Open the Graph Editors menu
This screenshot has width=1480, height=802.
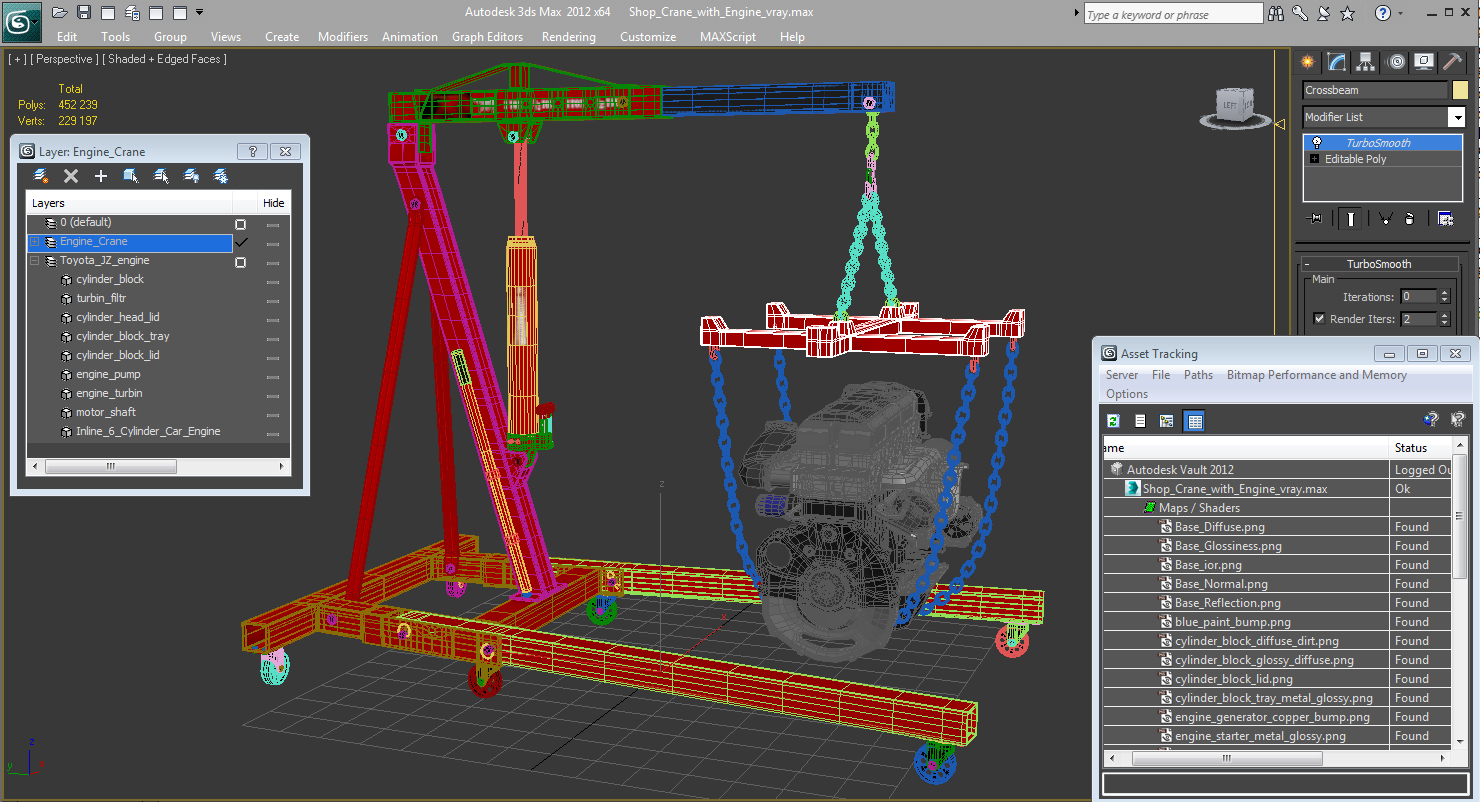pyautogui.click(x=487, y=37)
